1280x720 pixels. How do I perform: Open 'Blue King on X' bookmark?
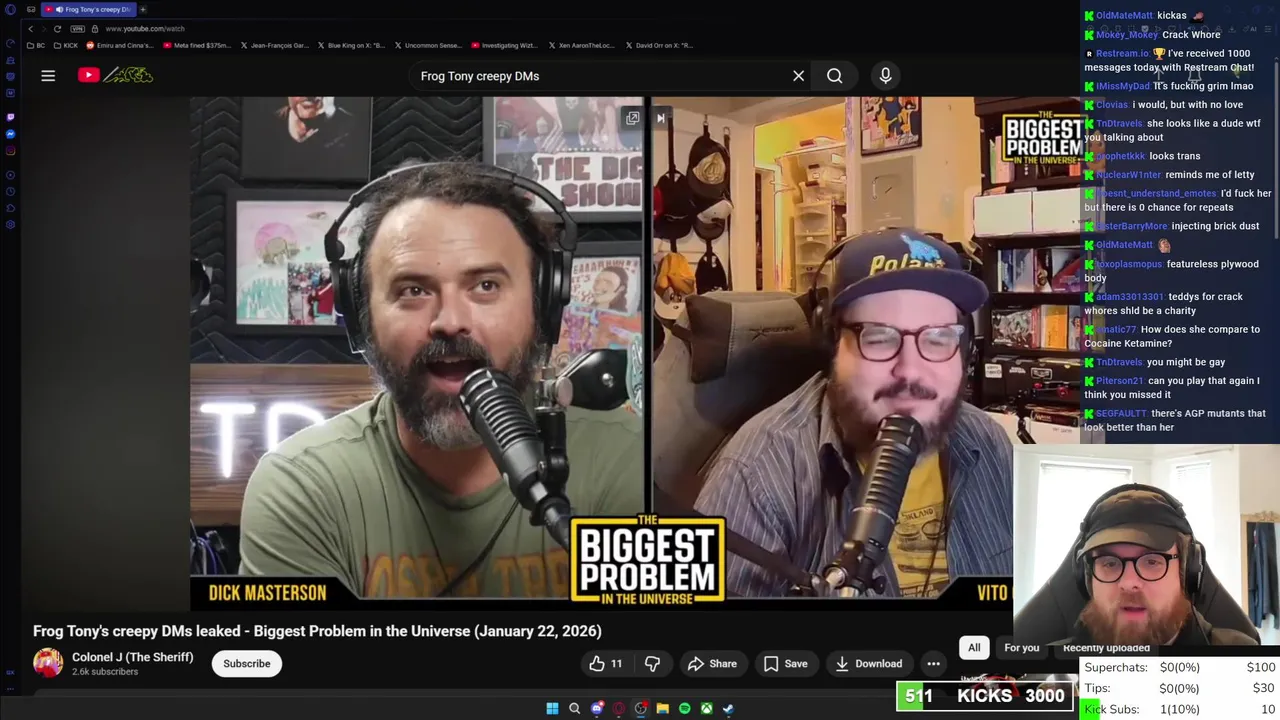(x=352, y=45)
